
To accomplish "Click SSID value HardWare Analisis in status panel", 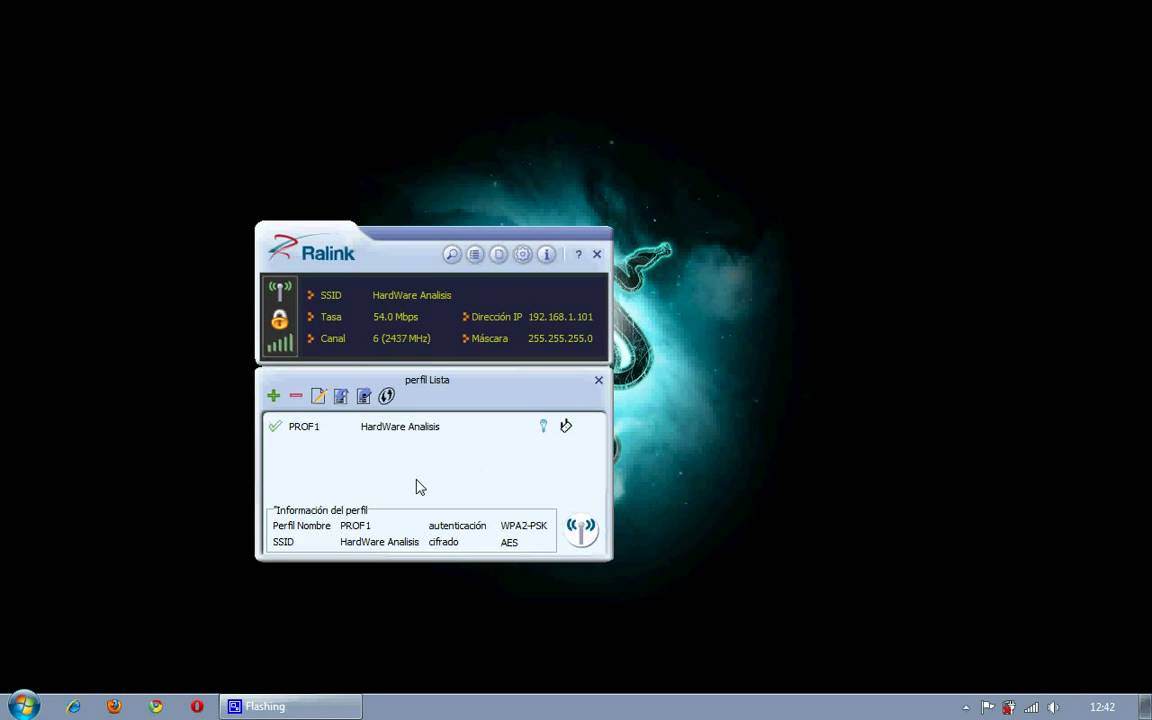I will click(x=412, y=295).
